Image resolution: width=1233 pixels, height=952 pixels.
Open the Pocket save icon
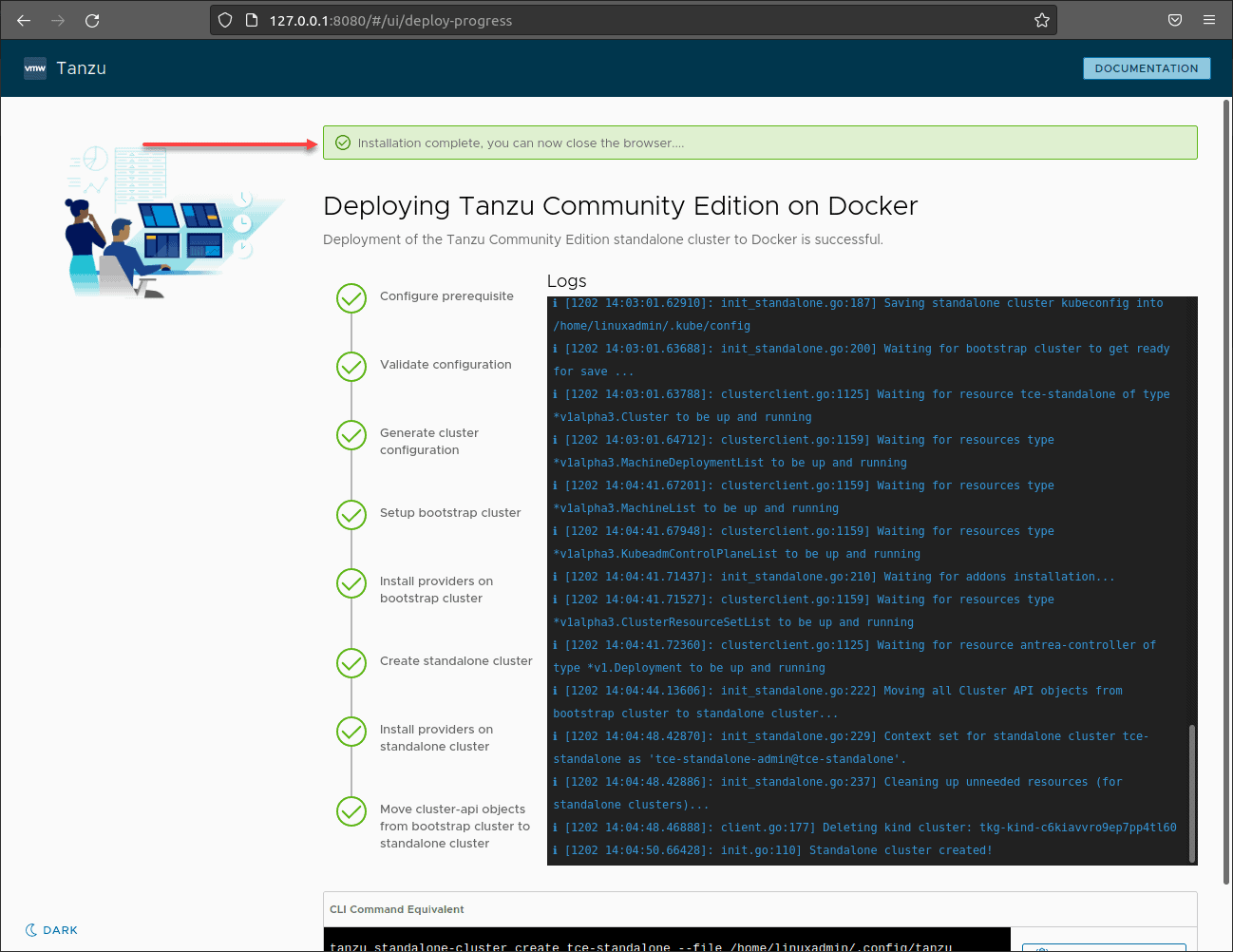[1175, 20]
